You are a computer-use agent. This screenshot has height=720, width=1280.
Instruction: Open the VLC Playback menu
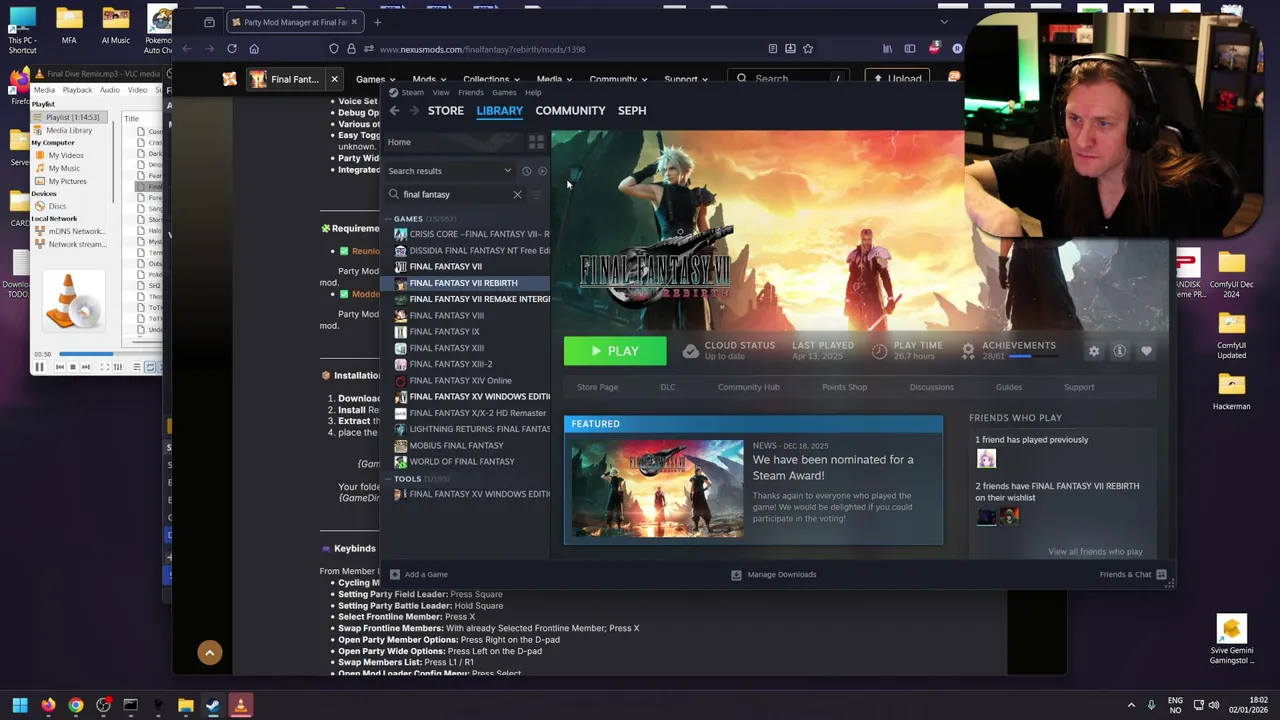[77, 90]
